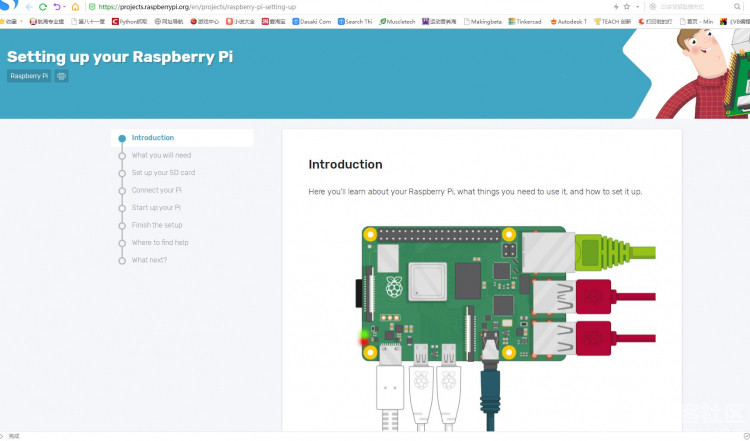Click the step marker beside Connect your Pi
The image size is (750, 441).
(x=122, y=191)
